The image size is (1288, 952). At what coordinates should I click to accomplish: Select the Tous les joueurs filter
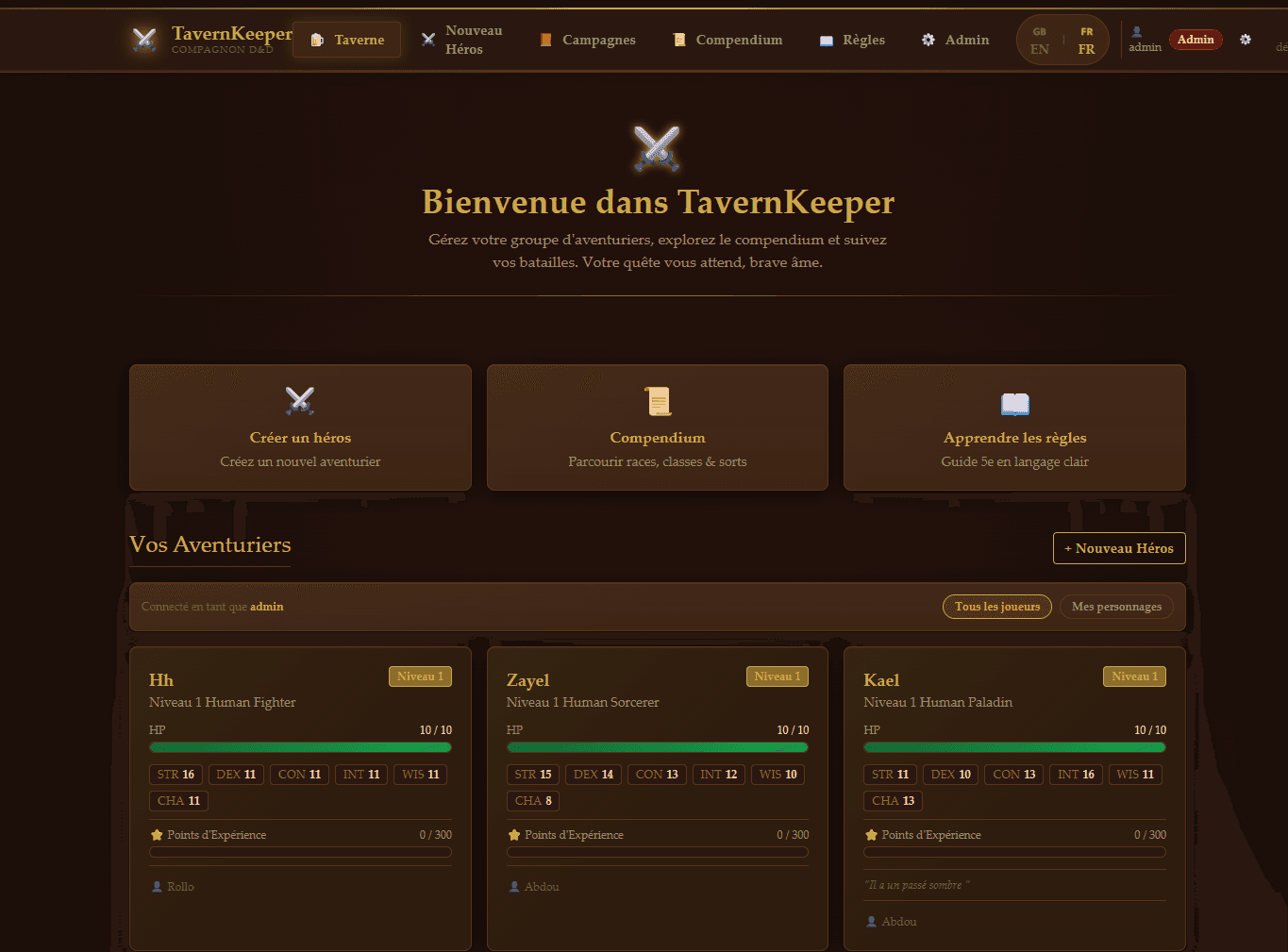click(x=996, y=607)
